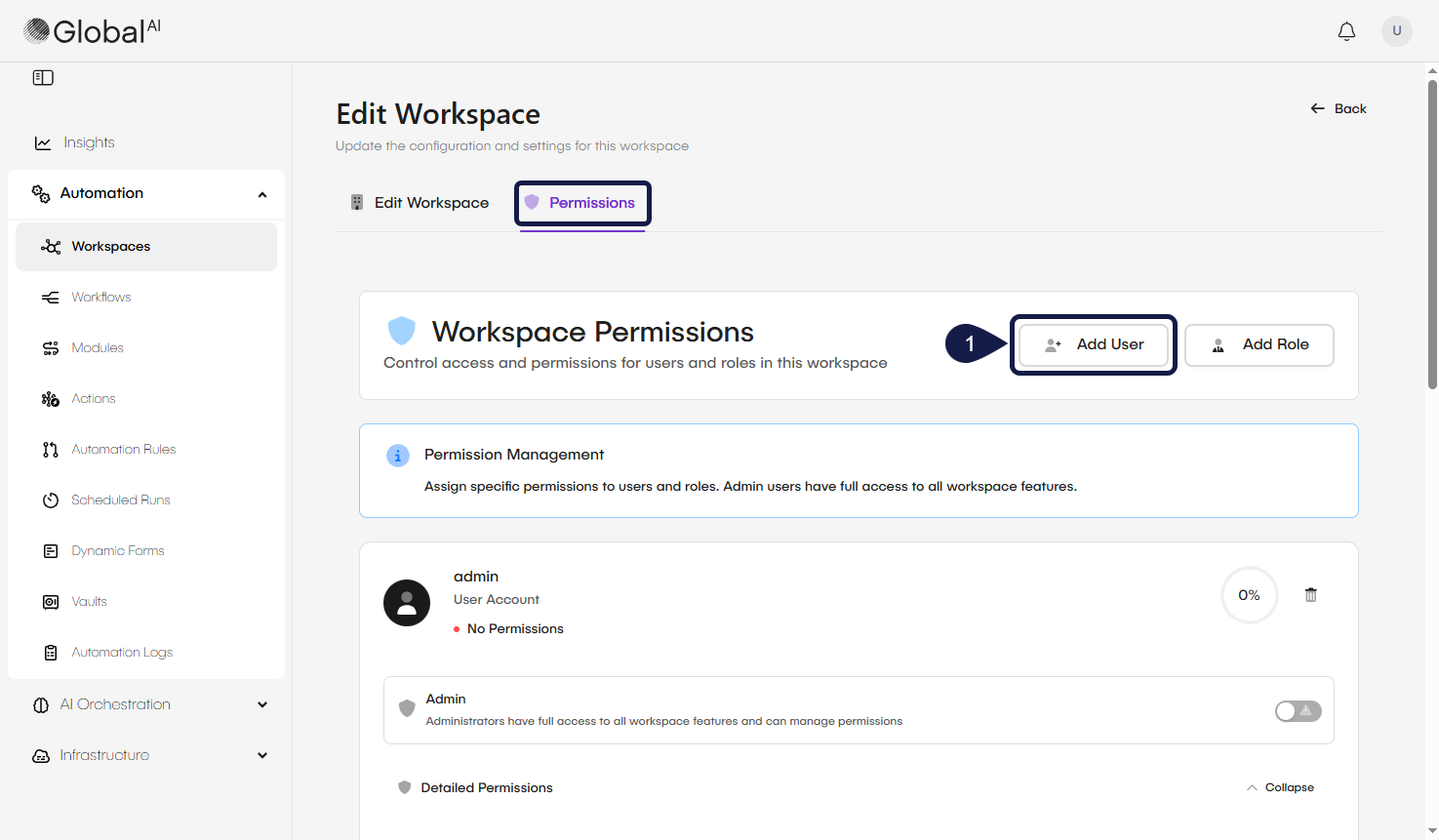Image resolution: width=1439 pixels, height=840 pixels.
Task: Click the 0% permission progress circle
Action: [x=1249, y=594]
